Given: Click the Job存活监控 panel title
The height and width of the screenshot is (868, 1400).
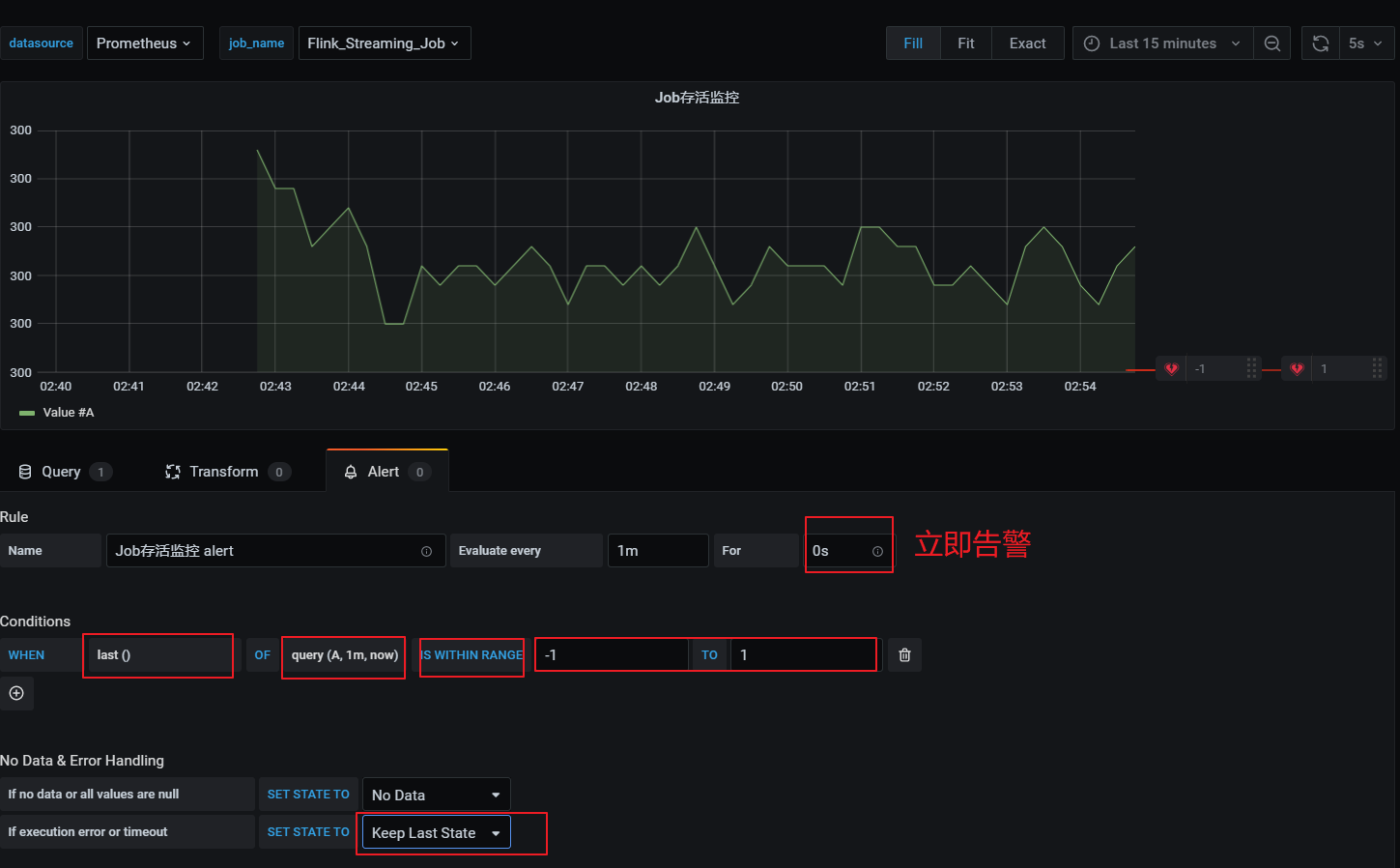Looking at the screenshot, I should (697, 98).
